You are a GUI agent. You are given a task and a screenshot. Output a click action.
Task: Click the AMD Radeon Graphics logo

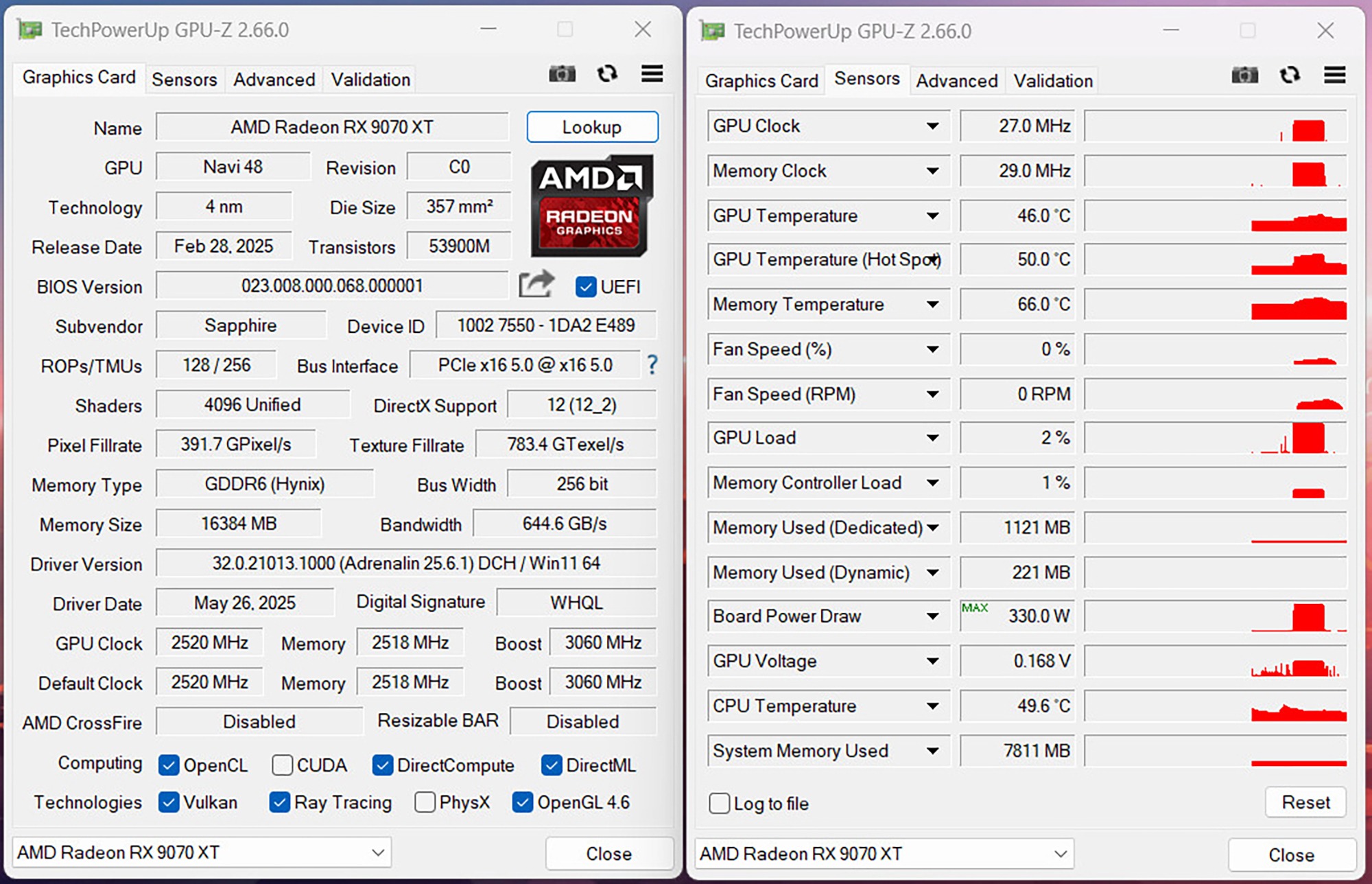point(591,206)
